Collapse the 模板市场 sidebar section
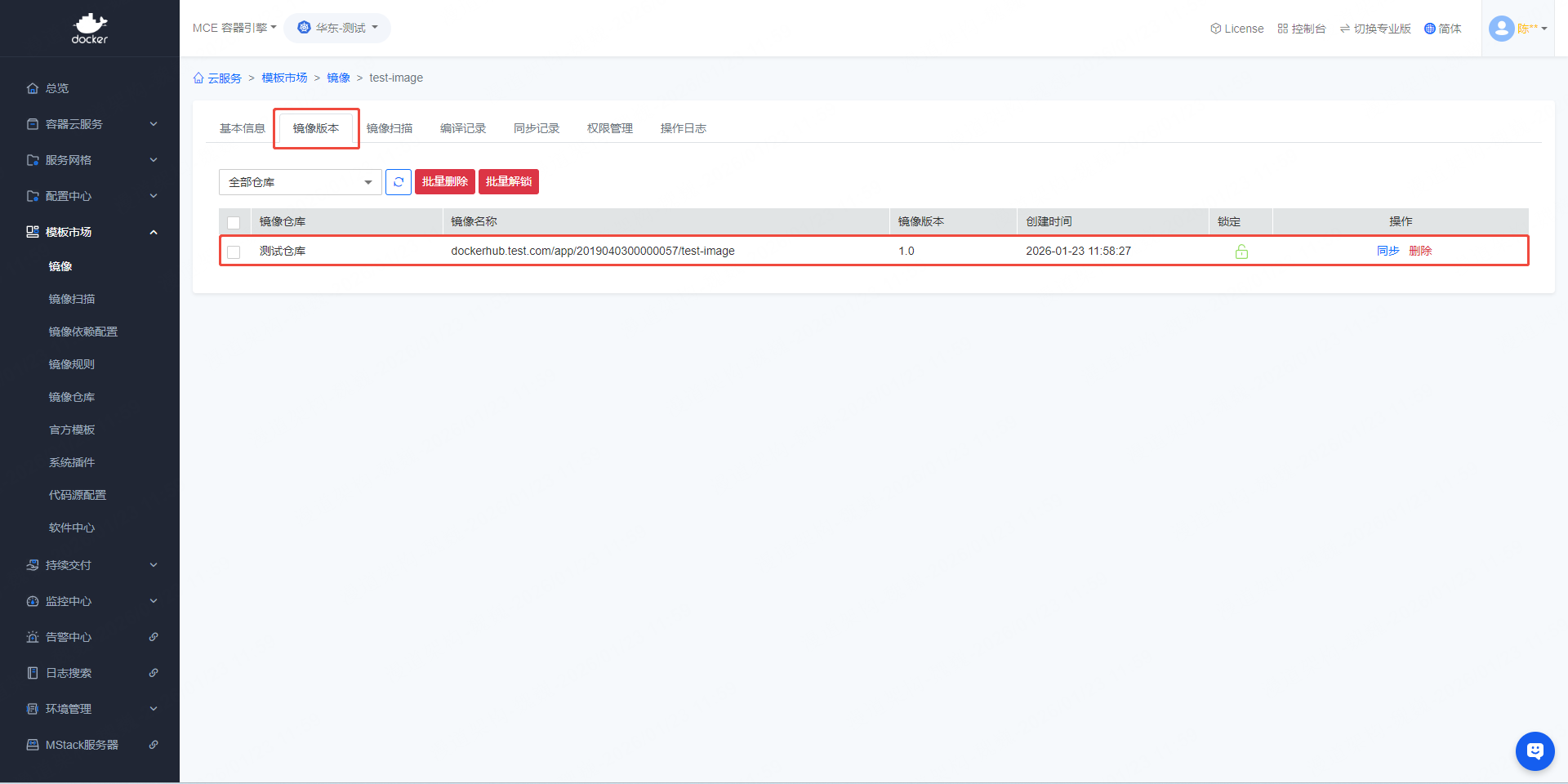Screen dimensions: 1568x784 point(154,232)
